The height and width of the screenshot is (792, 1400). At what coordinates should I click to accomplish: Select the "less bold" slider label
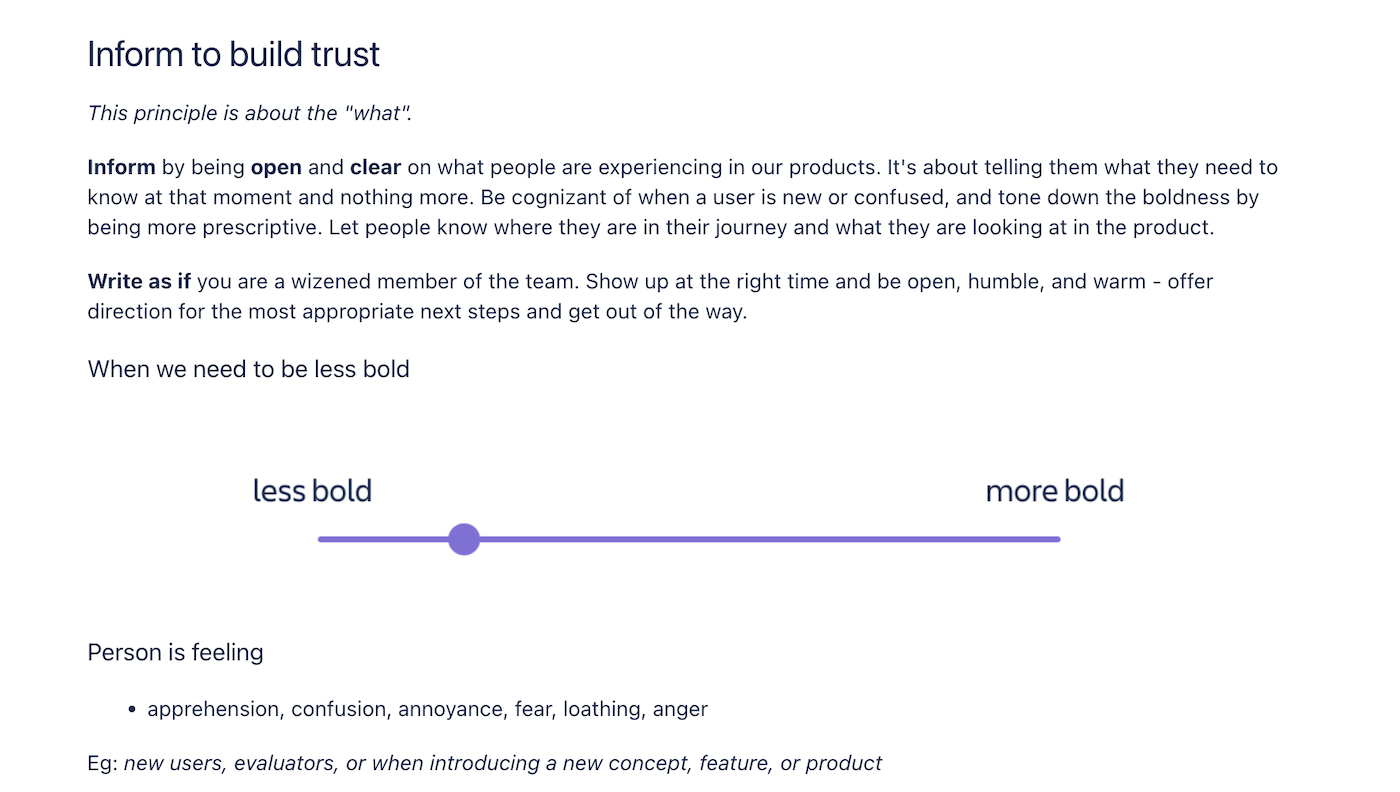coord(312,491)
